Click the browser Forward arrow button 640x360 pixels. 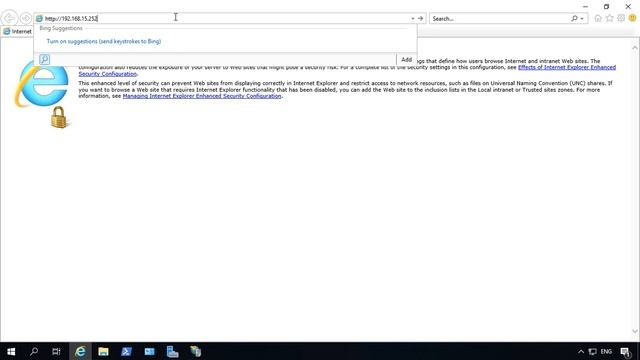click(x=25, y=18)
